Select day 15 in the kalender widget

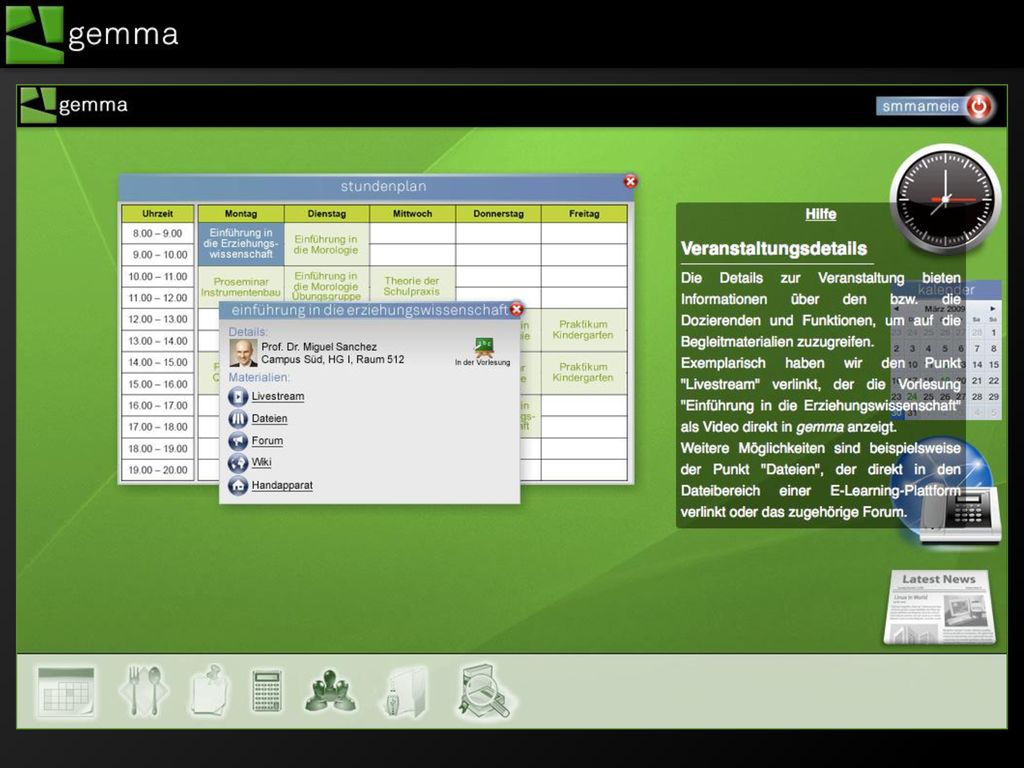click(x=993, y=364)
